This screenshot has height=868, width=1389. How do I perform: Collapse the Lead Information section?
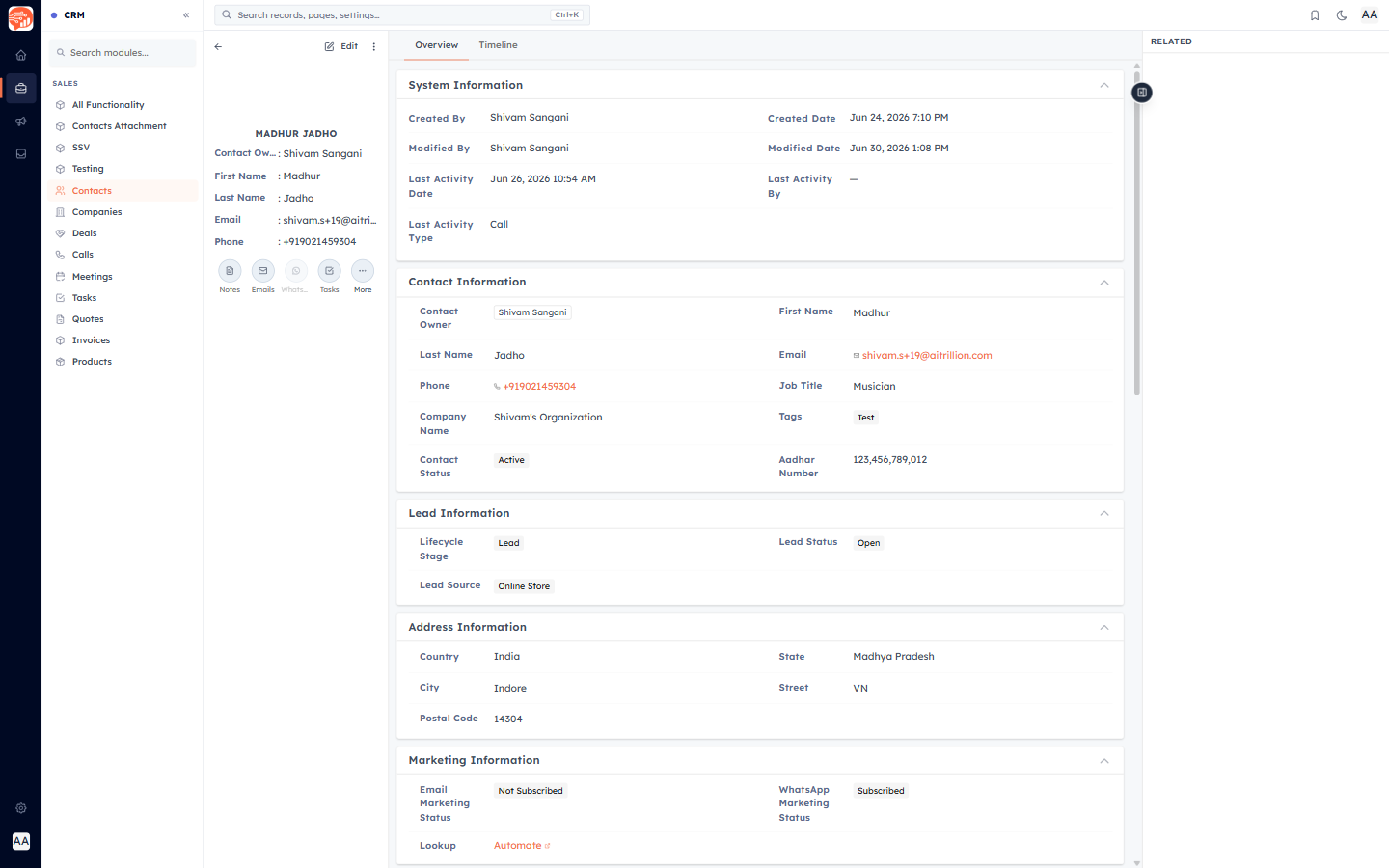coord(1104,513)
